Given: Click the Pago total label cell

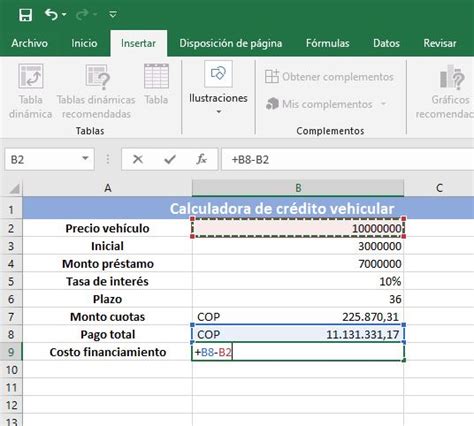Looking at the screenshot, I should click(x=107, y=334).
